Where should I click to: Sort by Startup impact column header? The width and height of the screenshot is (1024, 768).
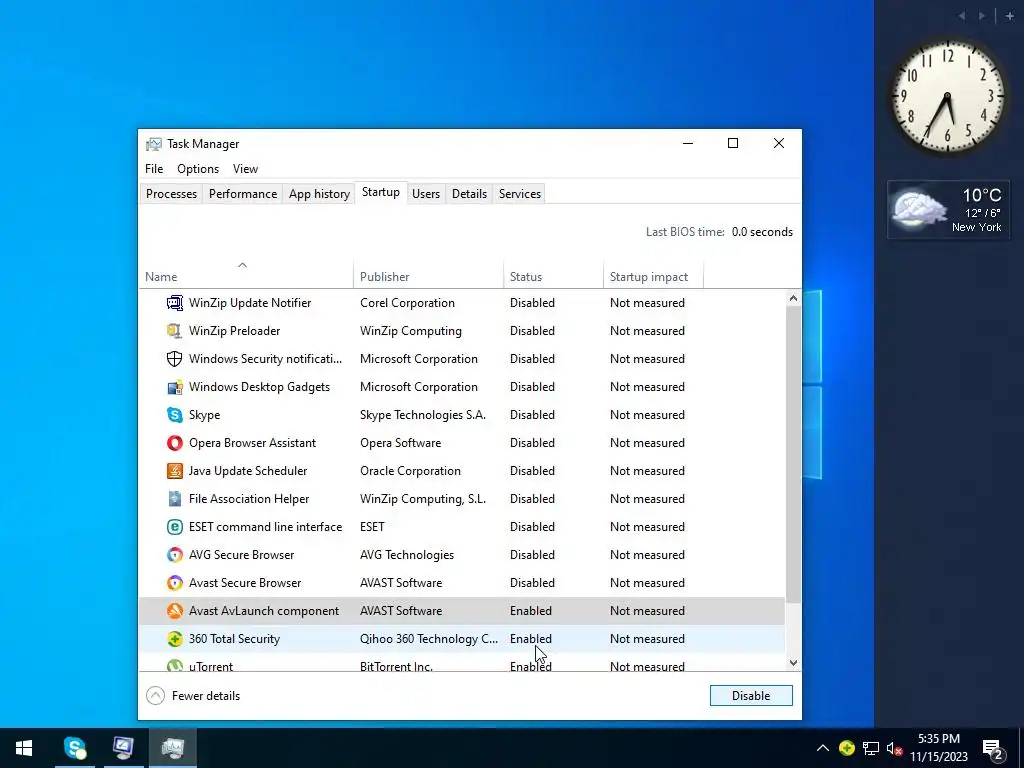pyautogui.click(x=653, y=276)
